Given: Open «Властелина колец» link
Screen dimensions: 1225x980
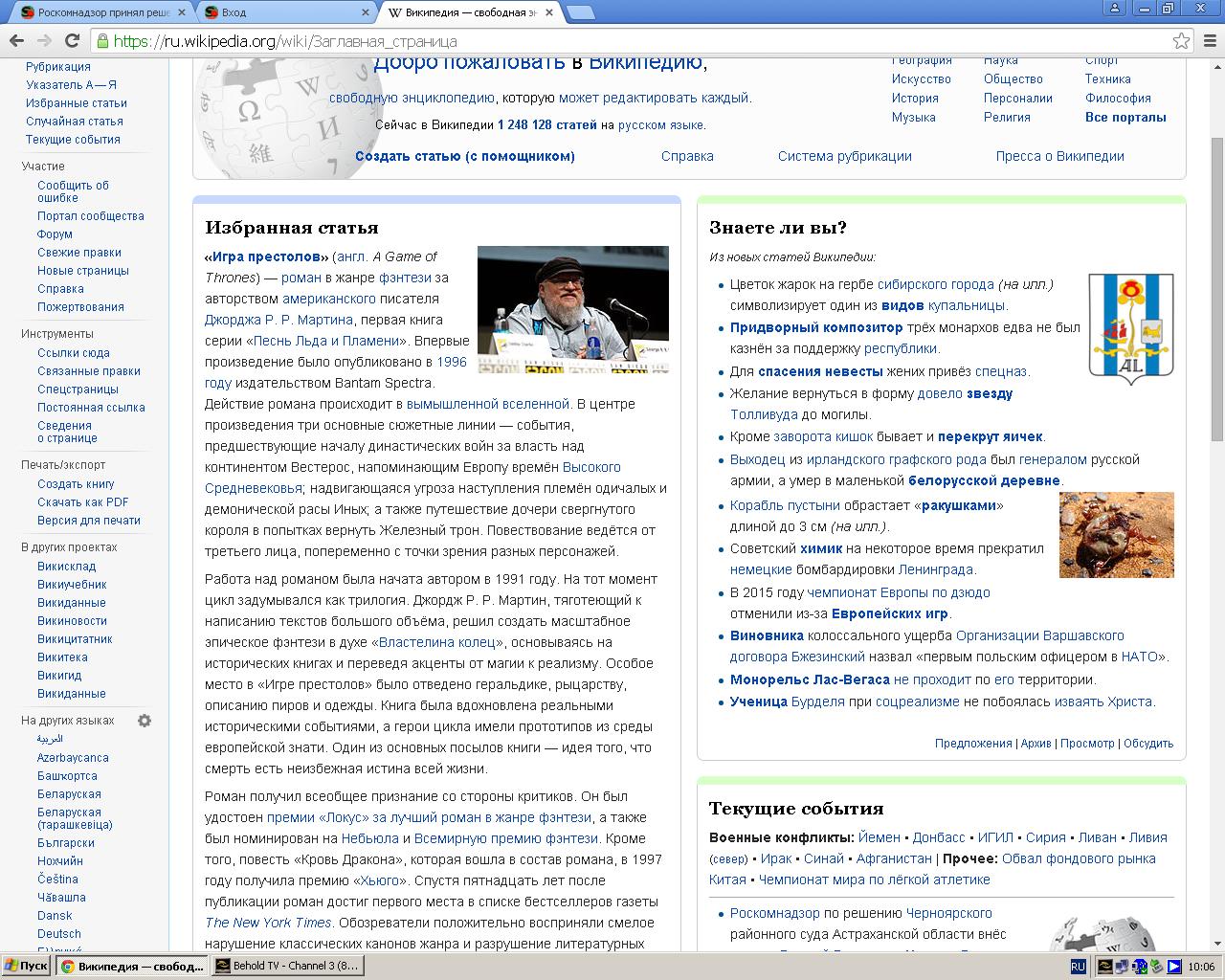Looking at the screenshot, I should coord(437,642).
